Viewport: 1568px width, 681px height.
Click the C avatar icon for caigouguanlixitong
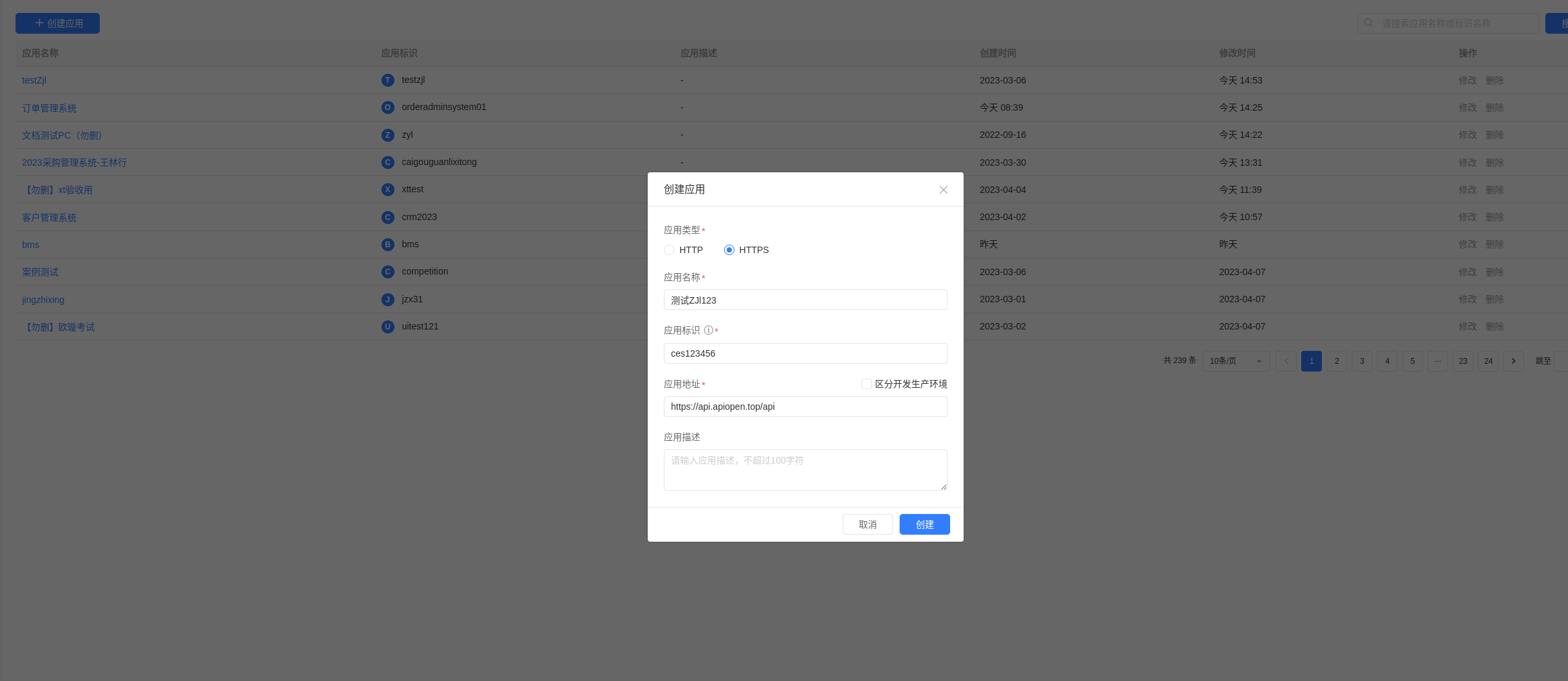[387, 162]
